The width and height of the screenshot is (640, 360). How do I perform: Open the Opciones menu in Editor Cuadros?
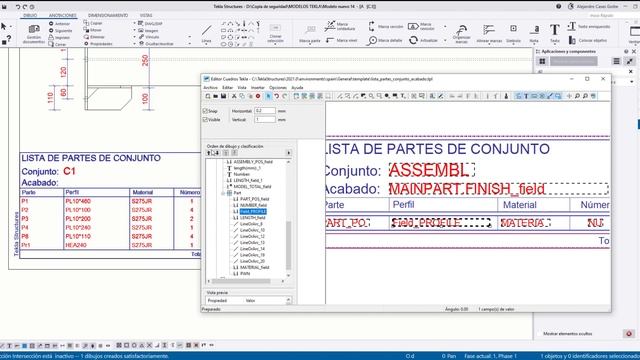[x=278, y=87]
